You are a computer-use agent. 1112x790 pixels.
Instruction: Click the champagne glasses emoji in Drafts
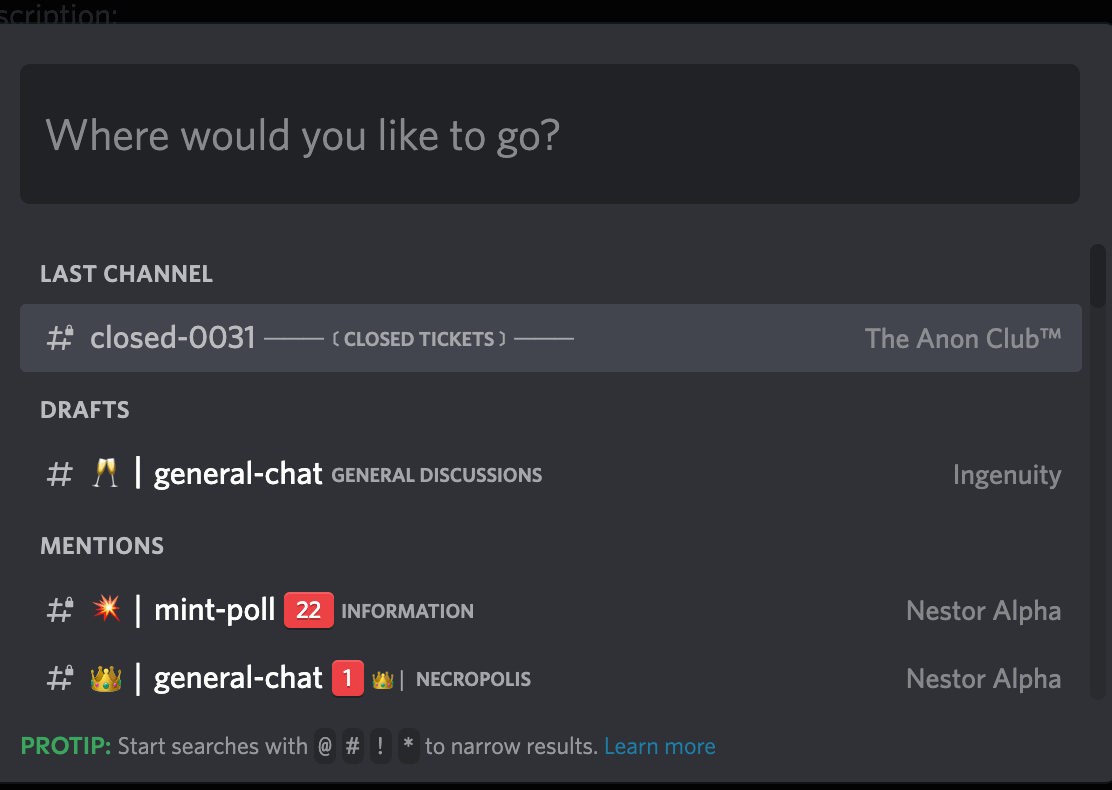pos(105,474)
